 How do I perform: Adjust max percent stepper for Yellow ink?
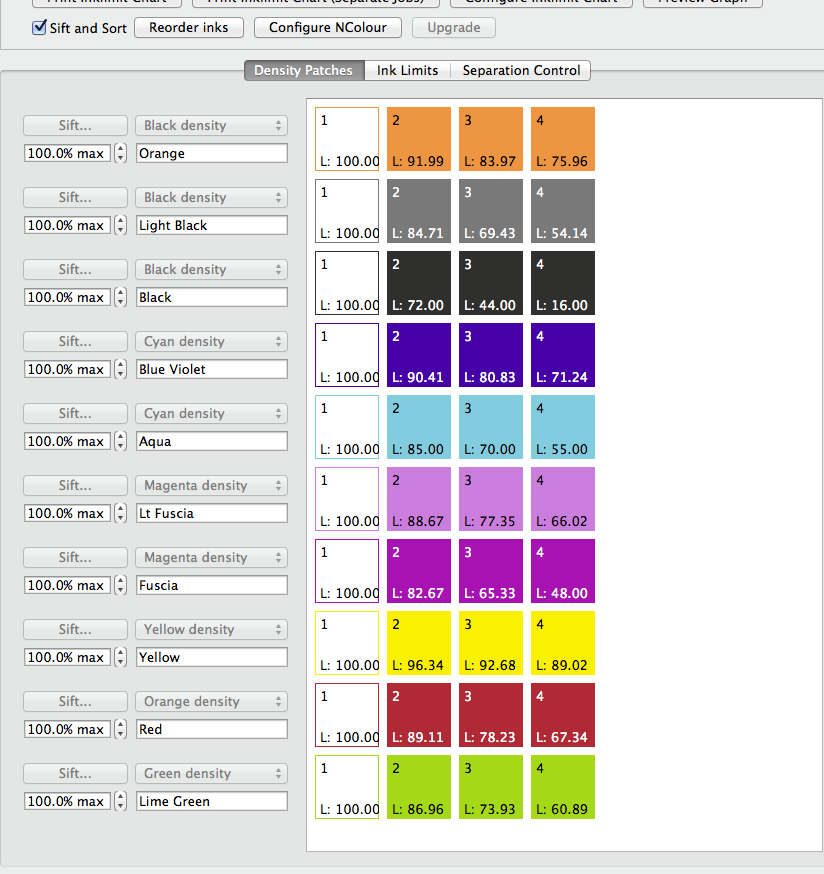[x=120, y=657]
